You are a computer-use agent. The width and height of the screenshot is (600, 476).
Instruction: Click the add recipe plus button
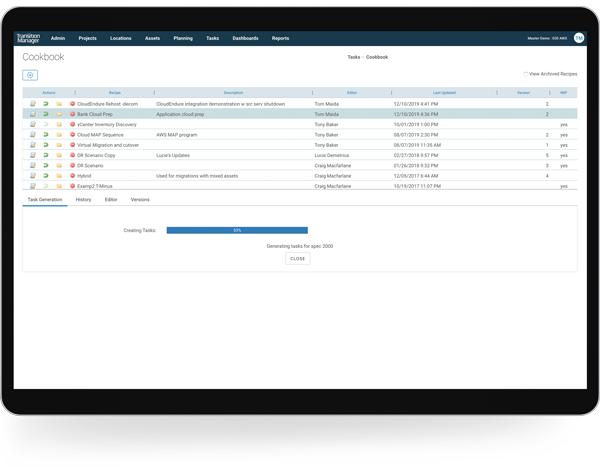[30, 75]
